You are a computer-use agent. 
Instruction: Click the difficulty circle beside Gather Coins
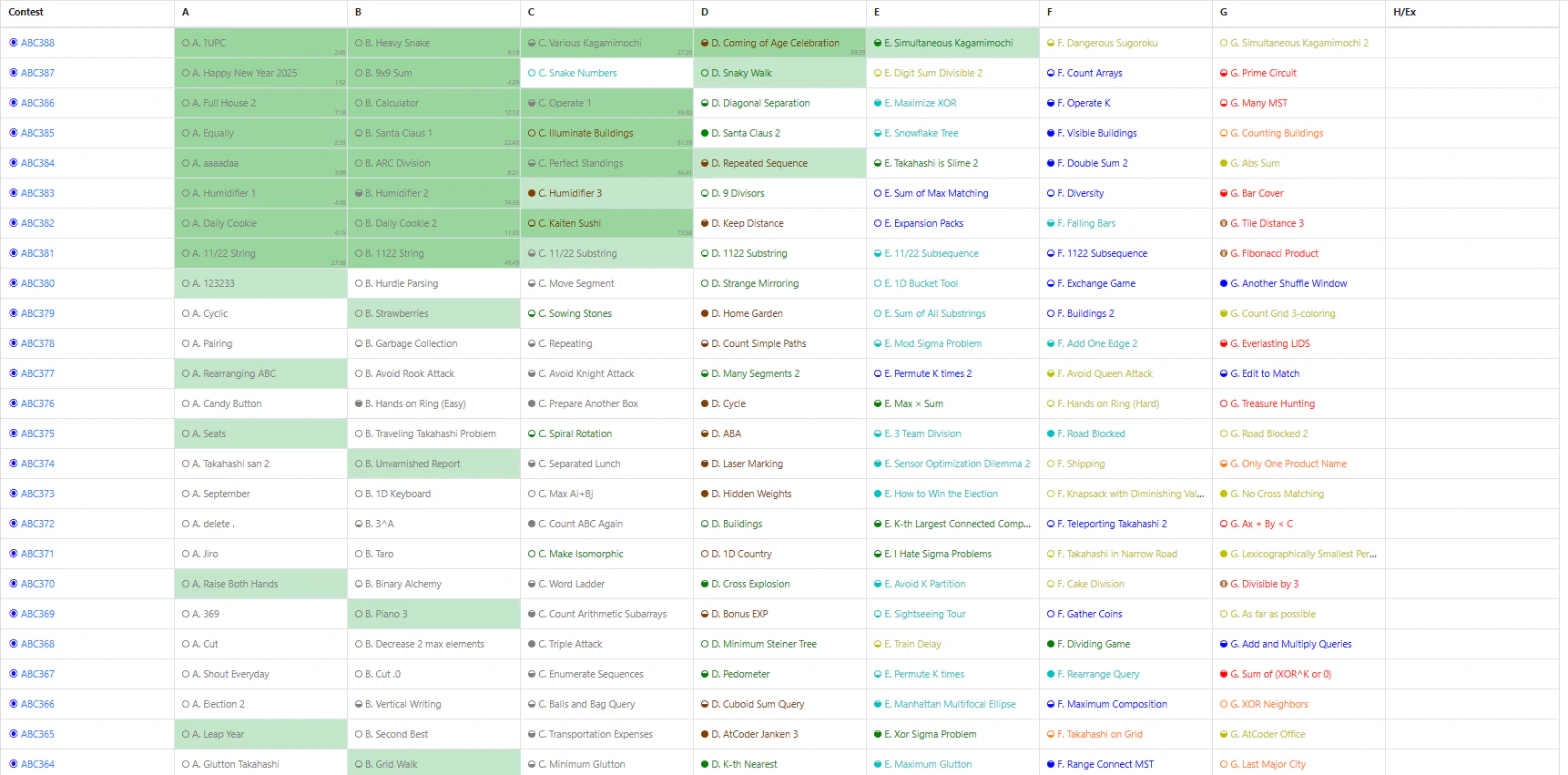pos(1051,614)
